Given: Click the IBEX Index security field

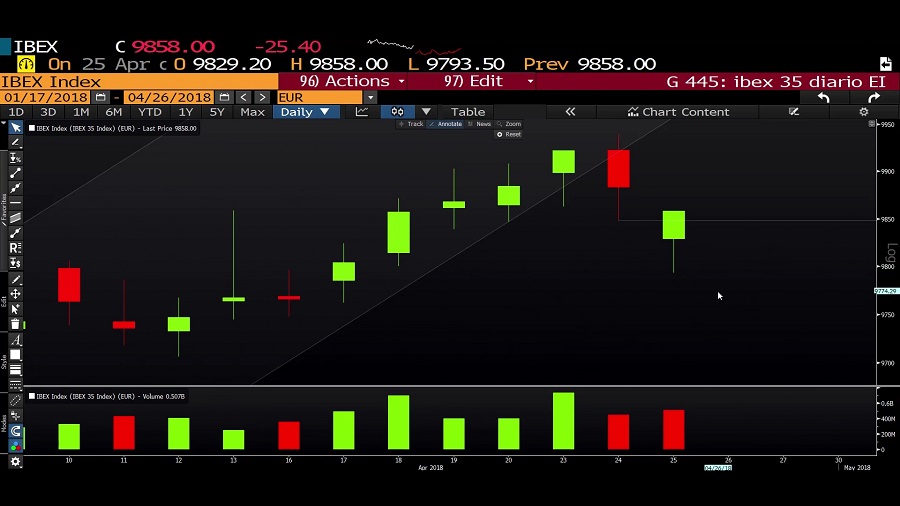Looking at the screenshot, I should pos(139,81).
